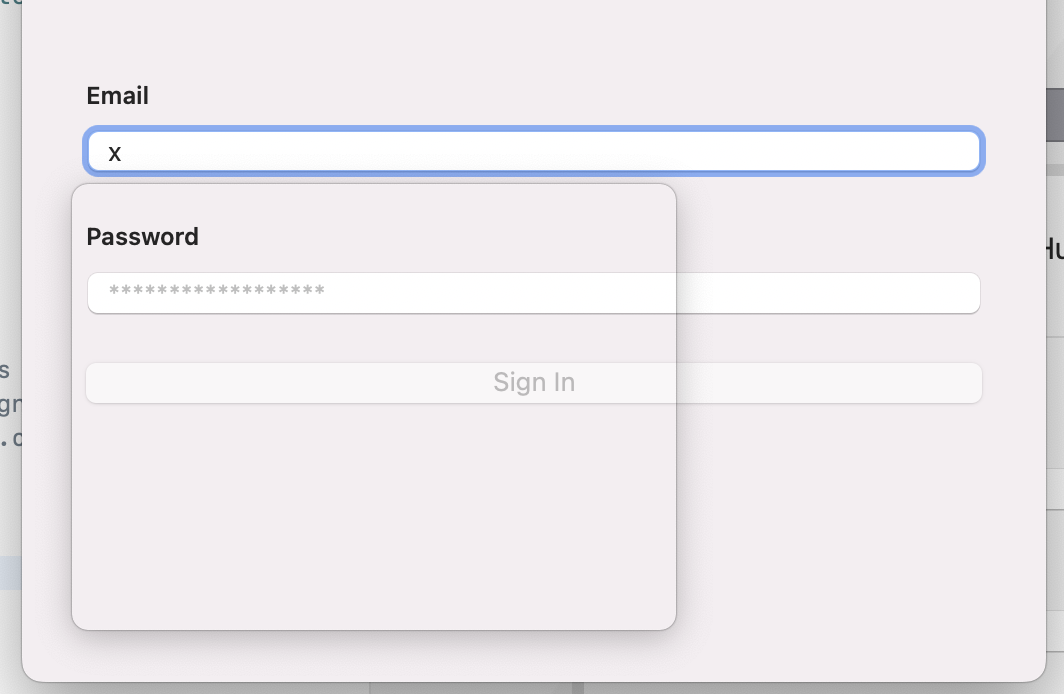Click the bold "Email" label
The height and width of the screenshot is (694, 1064).
pyautogui.click(x=118, y=96)
